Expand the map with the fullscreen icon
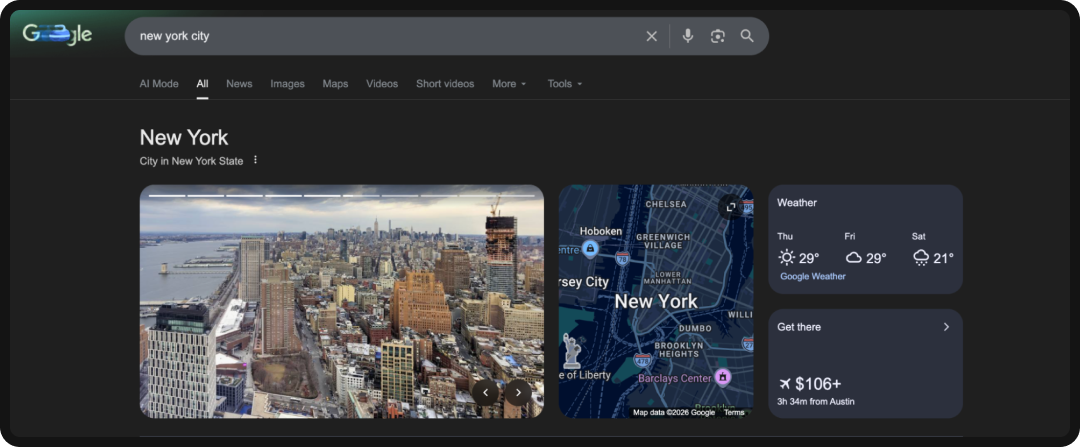Viewport: 1080px width, 447px height. pos(731,207)
